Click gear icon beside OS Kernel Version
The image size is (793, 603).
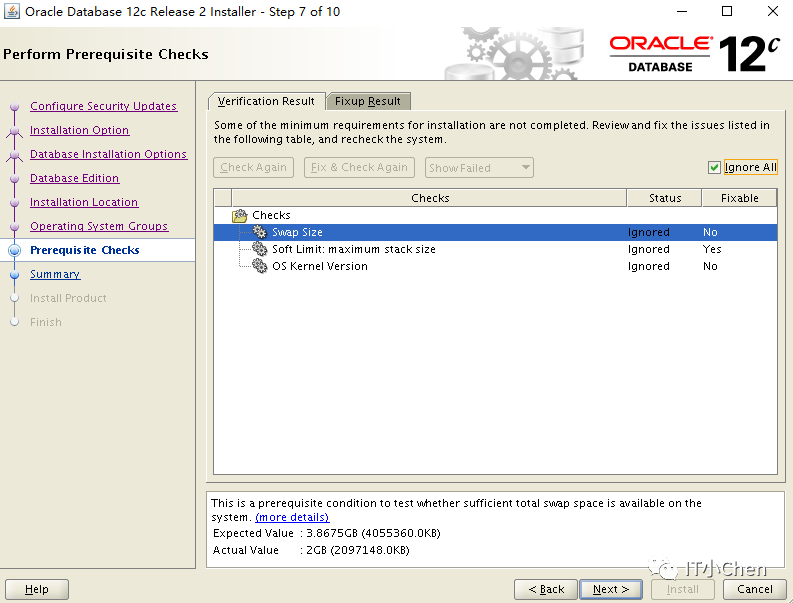click(259, 266)
